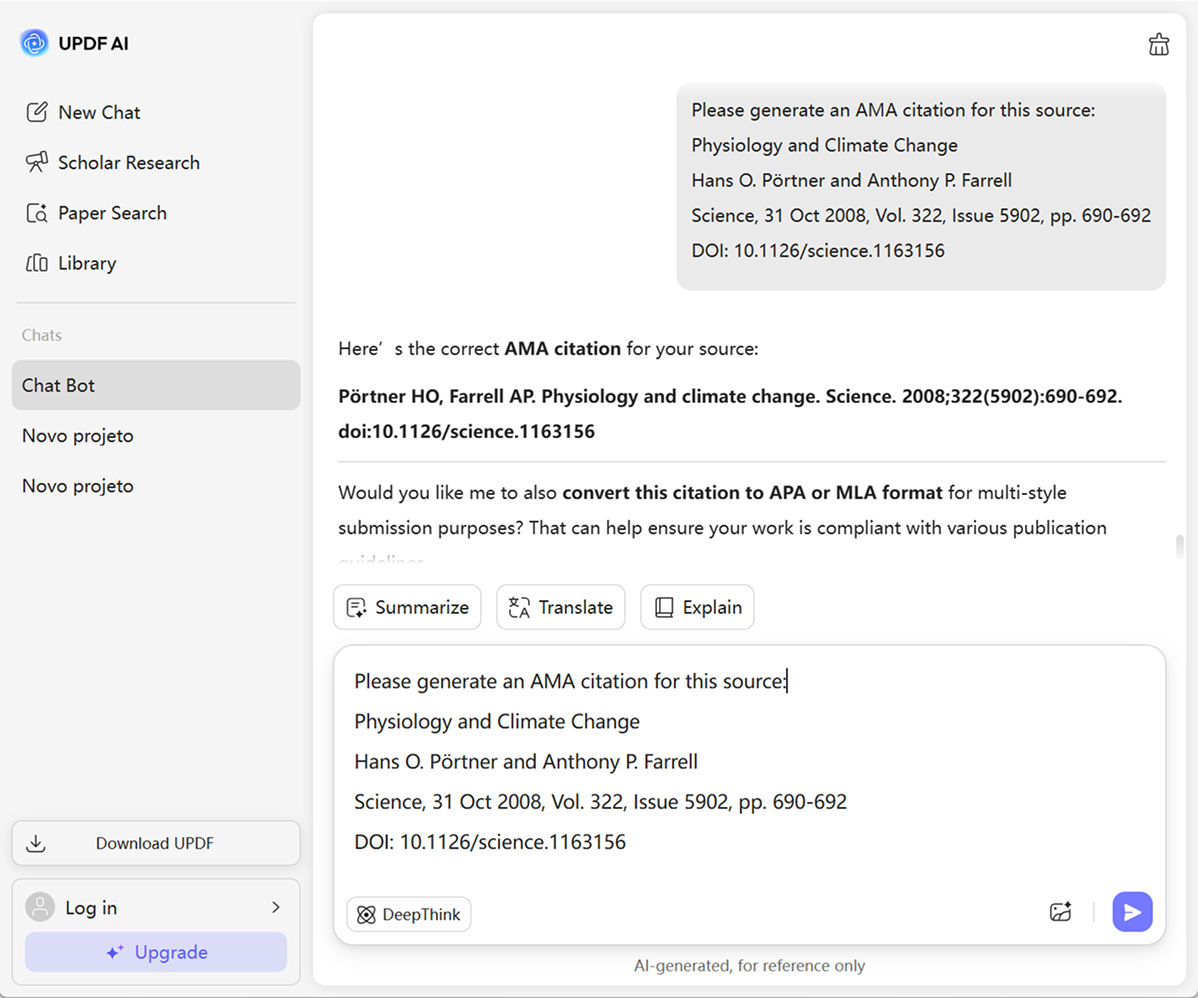Send the message with arrow button
The image size is (1198, 998).
pos(1132,912)
